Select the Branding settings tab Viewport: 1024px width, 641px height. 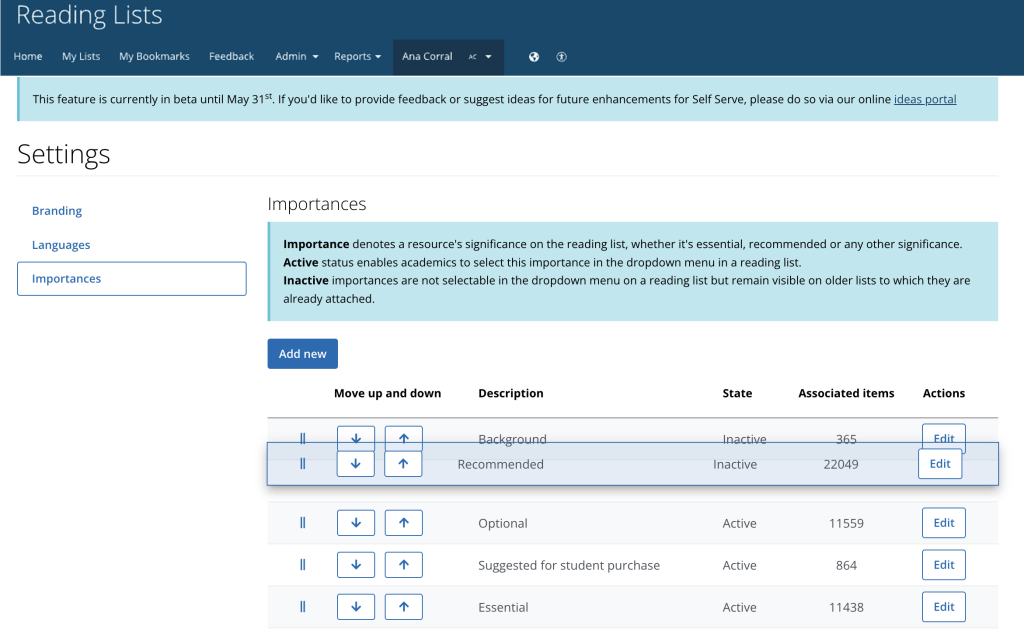tap(57, 211)
